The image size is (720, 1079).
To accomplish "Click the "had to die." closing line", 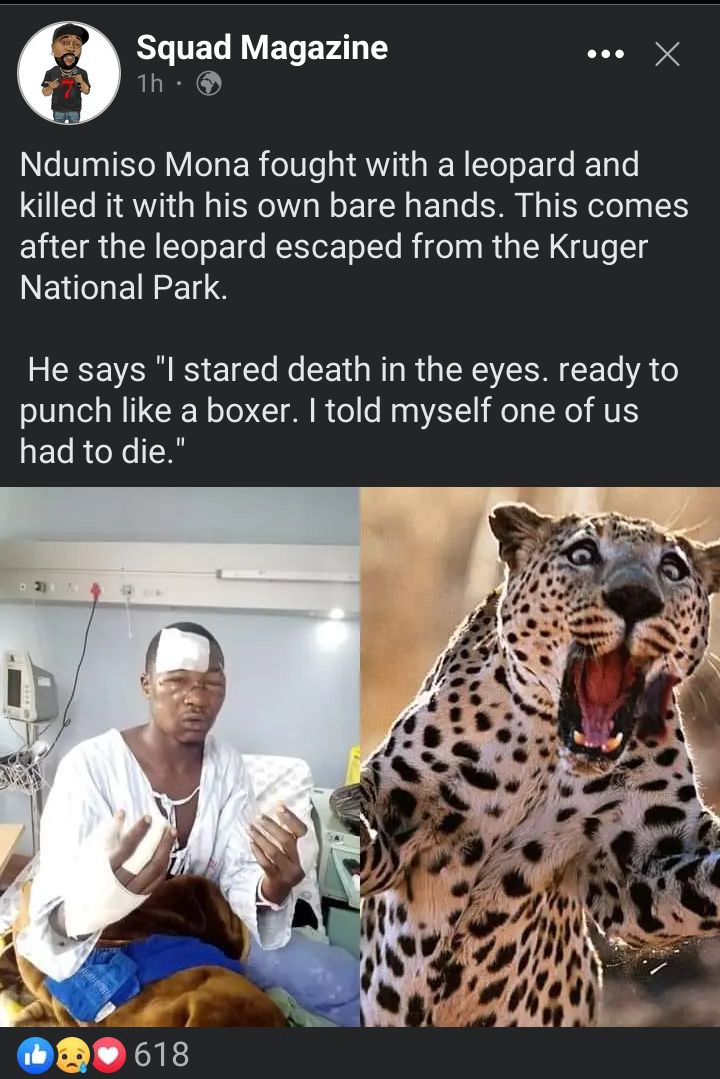I will (x=103, y=452).
